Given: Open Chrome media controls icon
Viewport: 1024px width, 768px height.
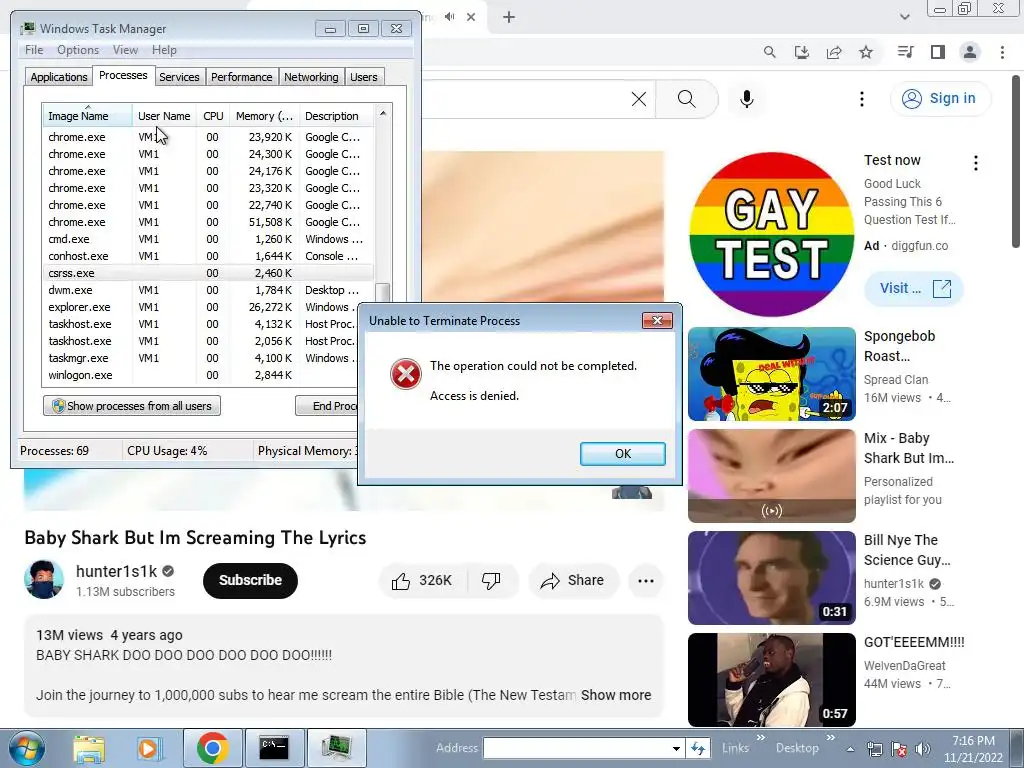Looking at the screenshot, I should 905,52.
